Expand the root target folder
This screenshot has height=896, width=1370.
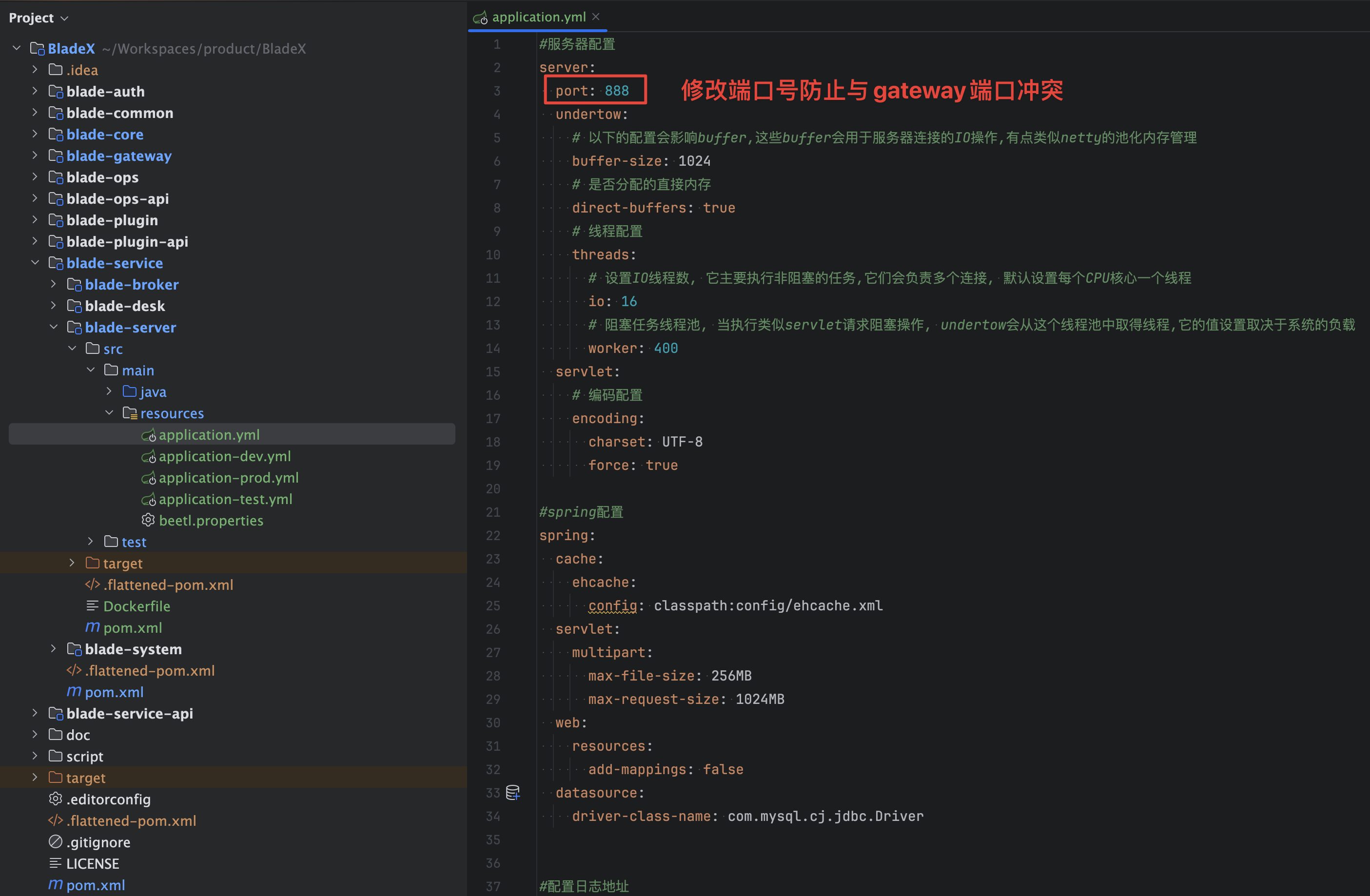35,778
